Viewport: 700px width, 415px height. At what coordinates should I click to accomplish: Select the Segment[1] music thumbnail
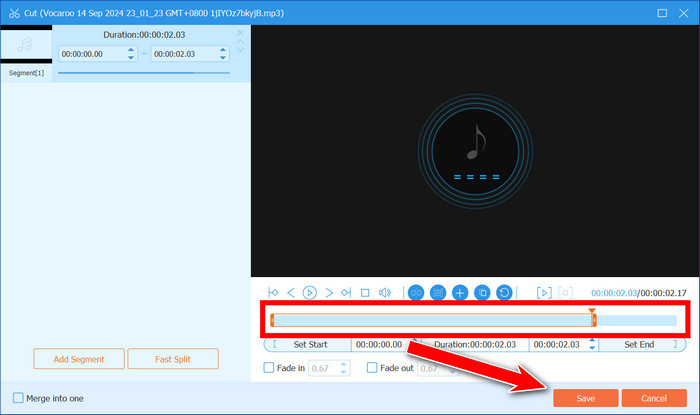click(x=26, y=45)
